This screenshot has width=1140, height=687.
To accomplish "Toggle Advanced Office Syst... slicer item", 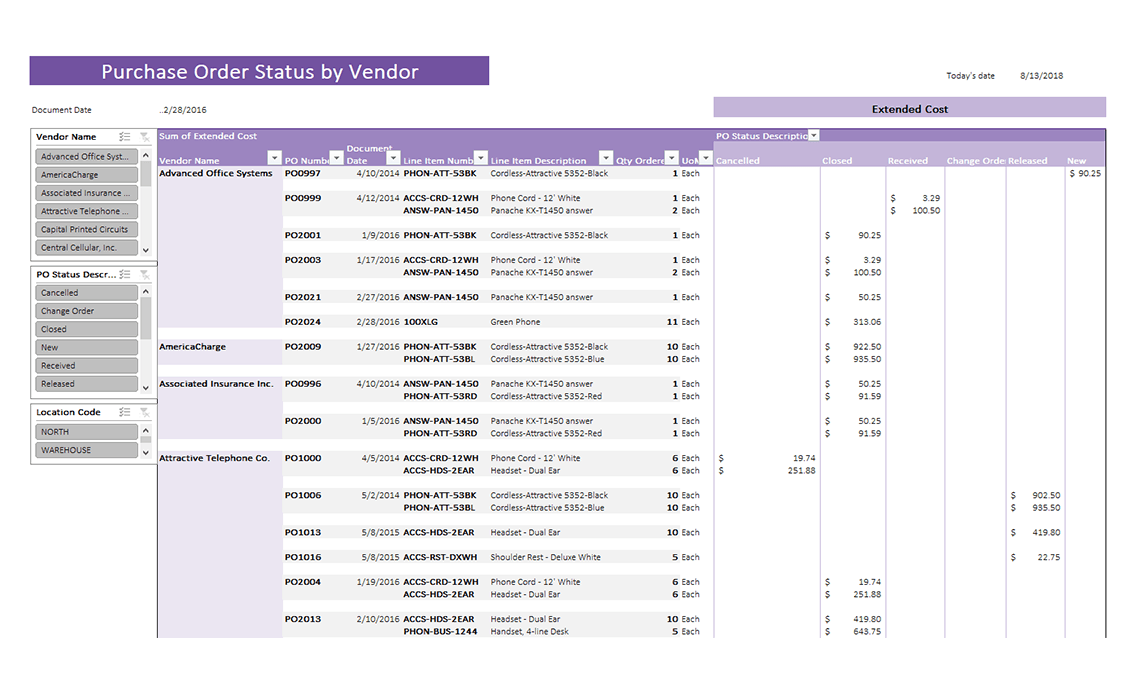I will 87,156.
